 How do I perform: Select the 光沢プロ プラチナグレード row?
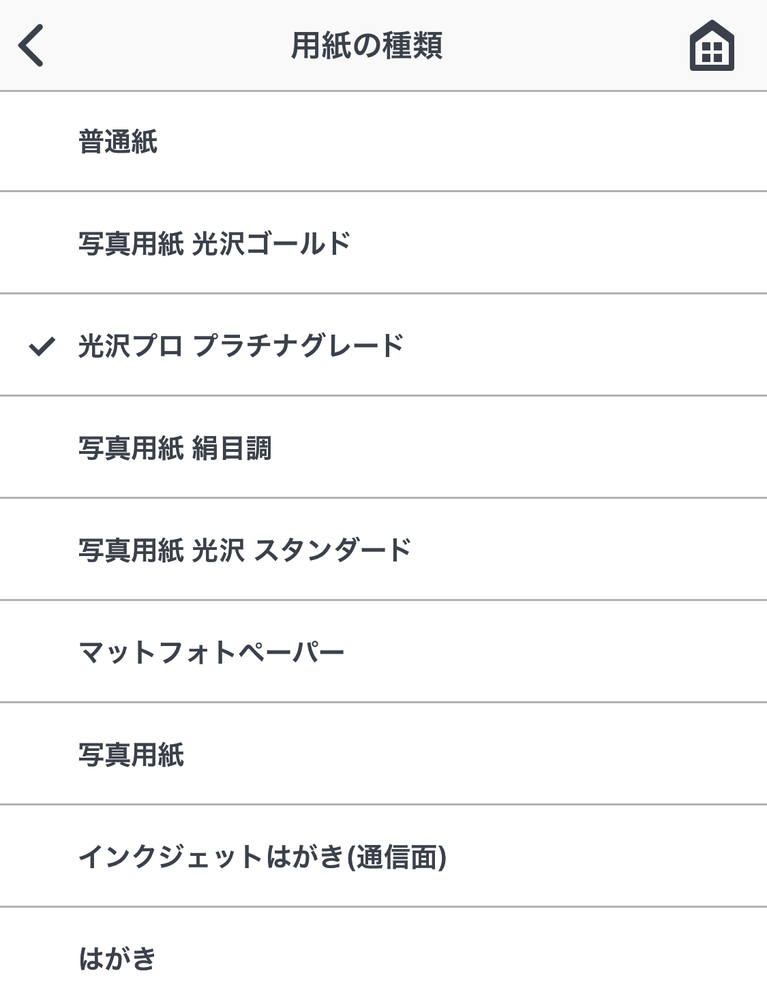click(384, 345)
